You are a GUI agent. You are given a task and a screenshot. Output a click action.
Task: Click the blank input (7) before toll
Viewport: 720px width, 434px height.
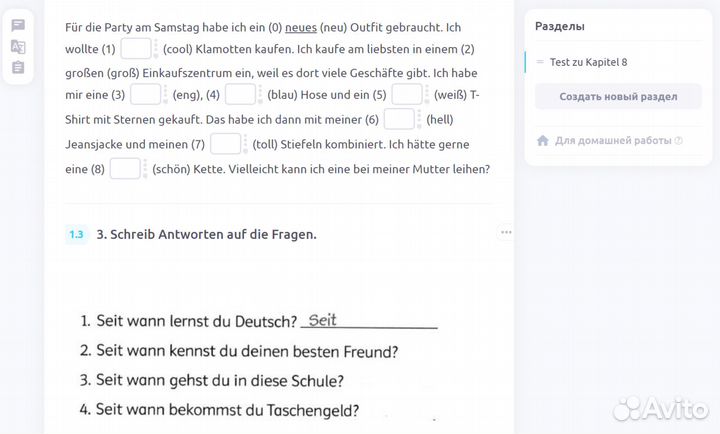tap(225, 144)
